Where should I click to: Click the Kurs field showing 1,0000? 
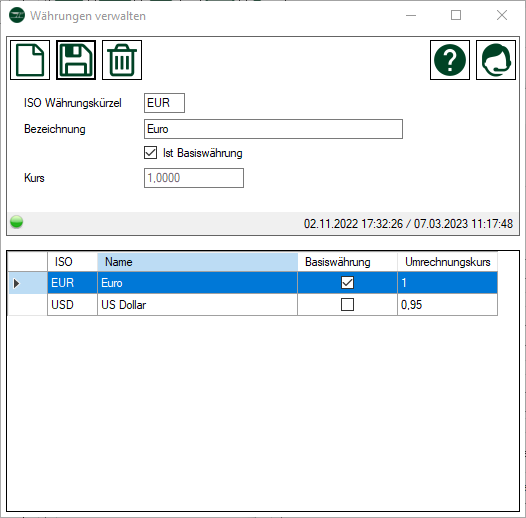tap(194, 178)
